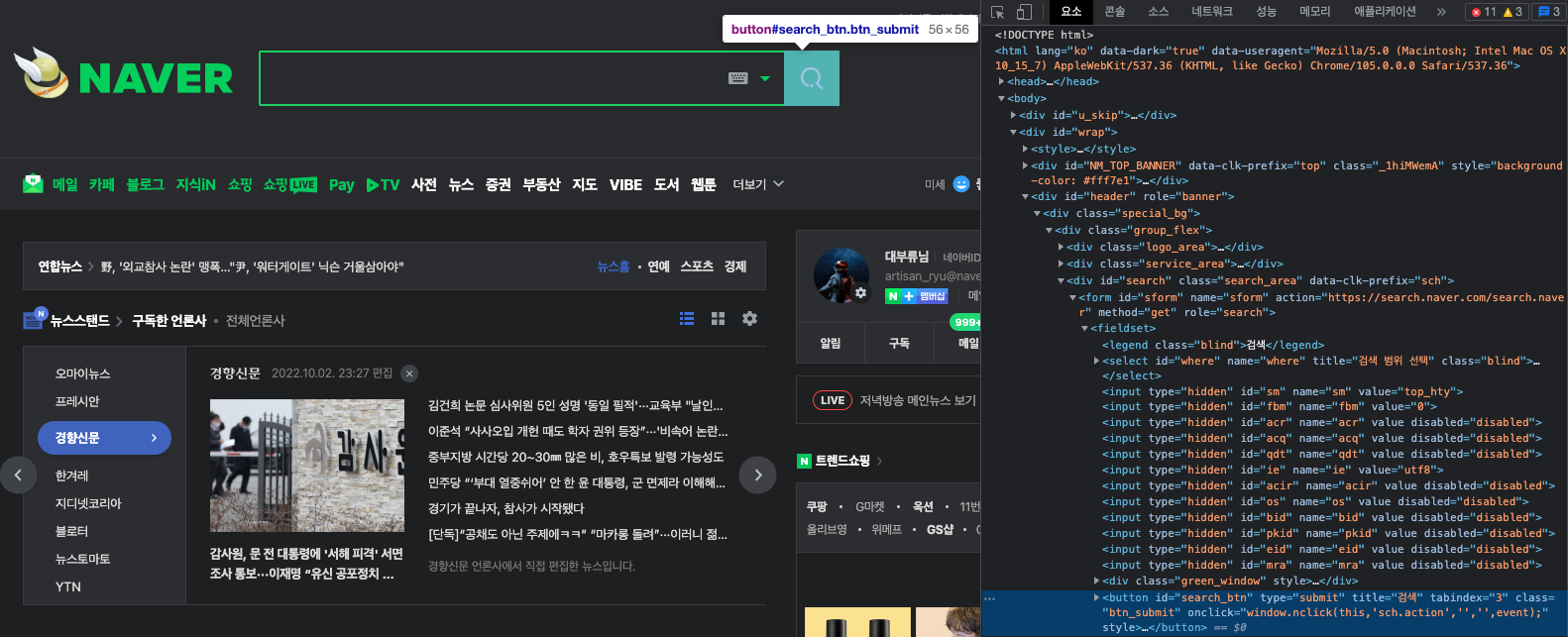The width and height of the screenshot is (1568, 637).
Task: Open LIVE 저녁방송 메인뉴스 보기 button
Action: tap(893, 400)
